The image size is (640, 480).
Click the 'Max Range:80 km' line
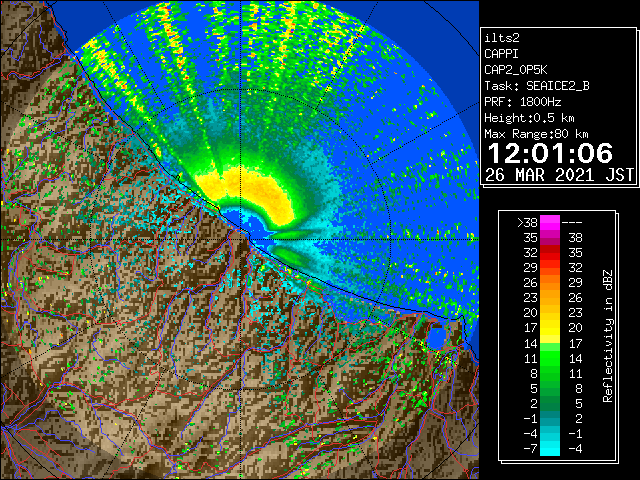(x=536, y=134)
